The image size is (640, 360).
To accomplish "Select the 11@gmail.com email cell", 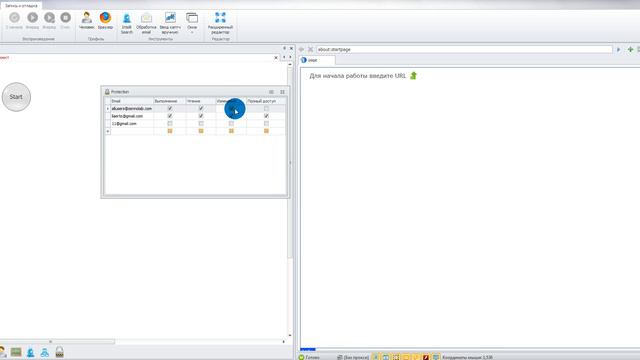I will (132, 123).
